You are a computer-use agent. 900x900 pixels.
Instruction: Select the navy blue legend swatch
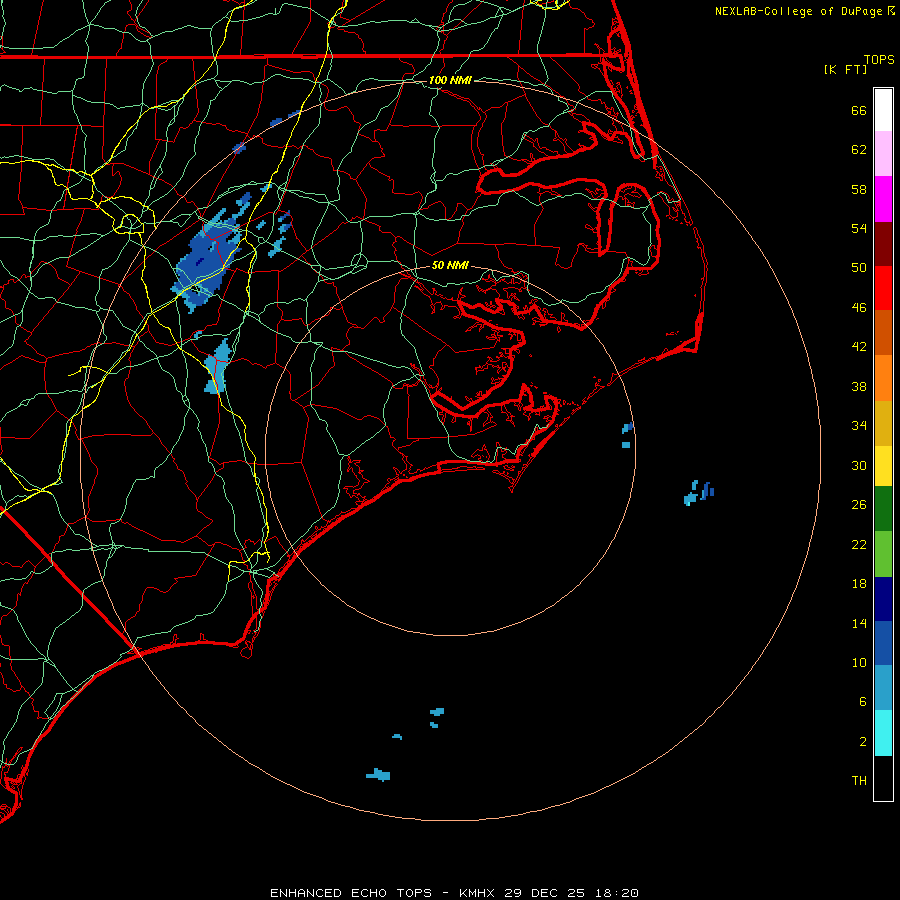883,599
